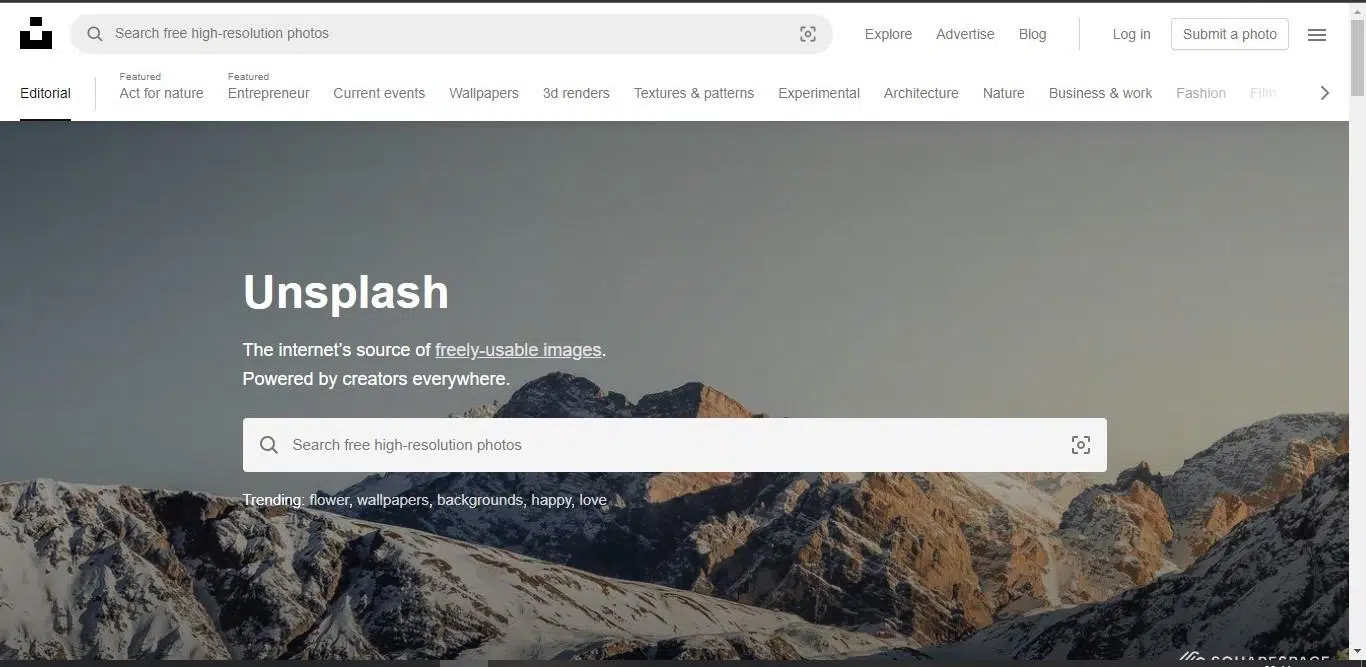Screen dimensions: 1366x667
Task: Go to the 3d renders category
Action: [576, 93]
